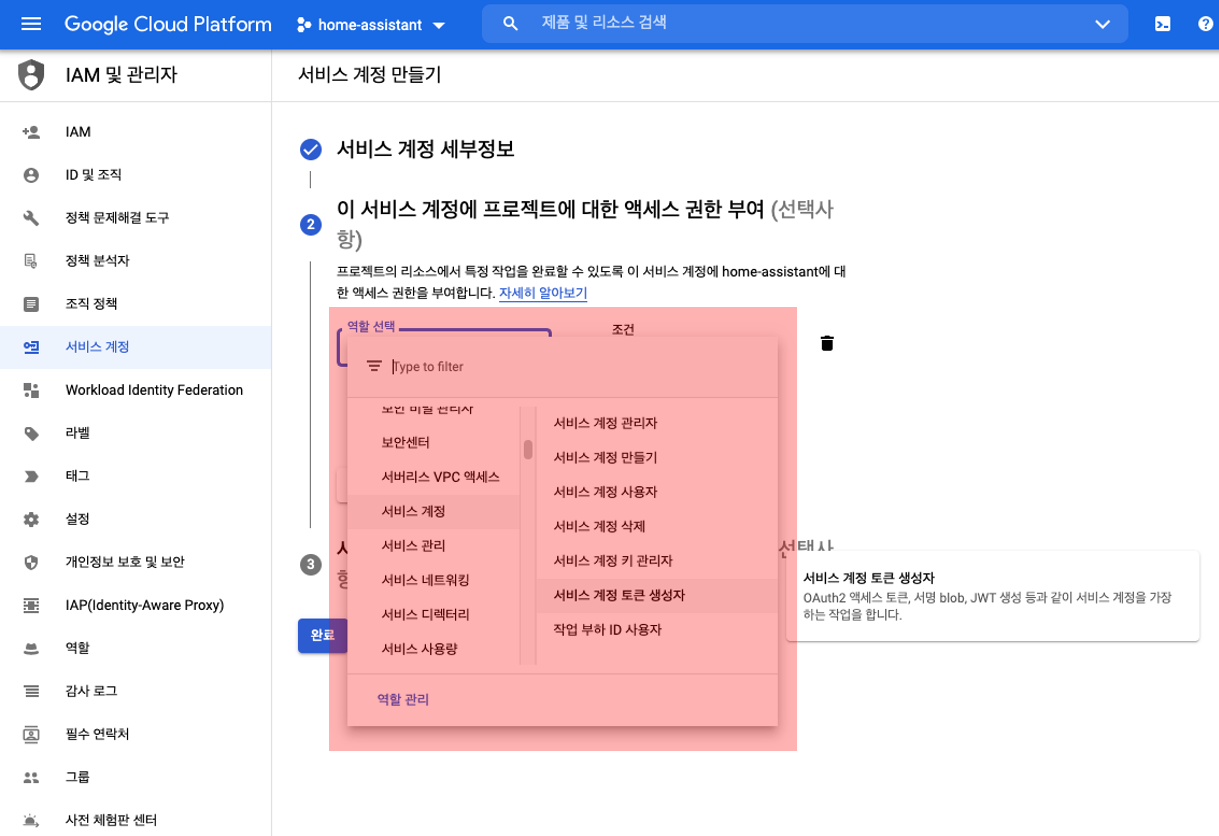Click the 그룹 people icon
This screenshot has width=1219, height=836.
pyautogui.click(x=31, y=777)
